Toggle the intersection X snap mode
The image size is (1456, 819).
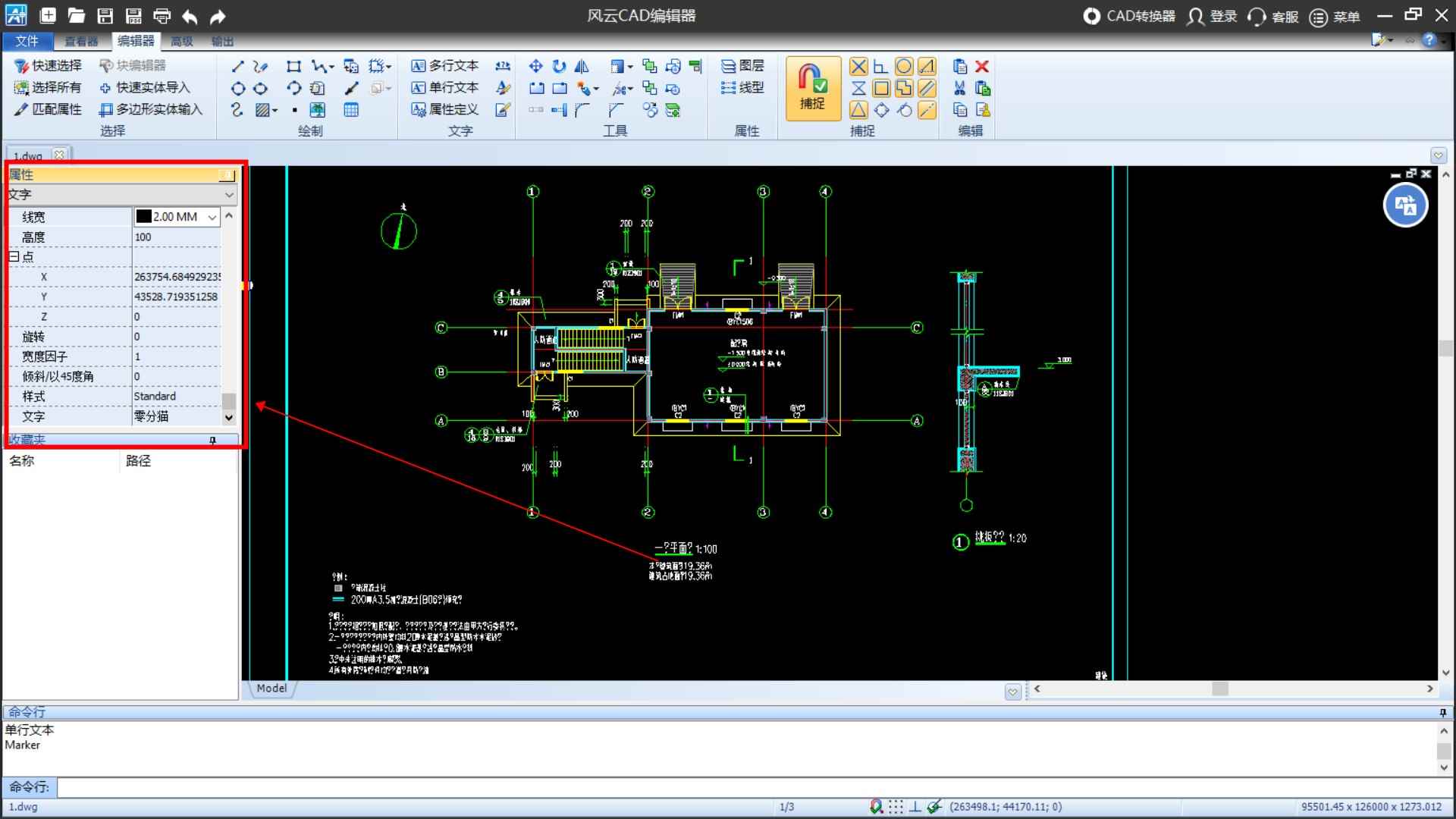(x=858, y=66)
